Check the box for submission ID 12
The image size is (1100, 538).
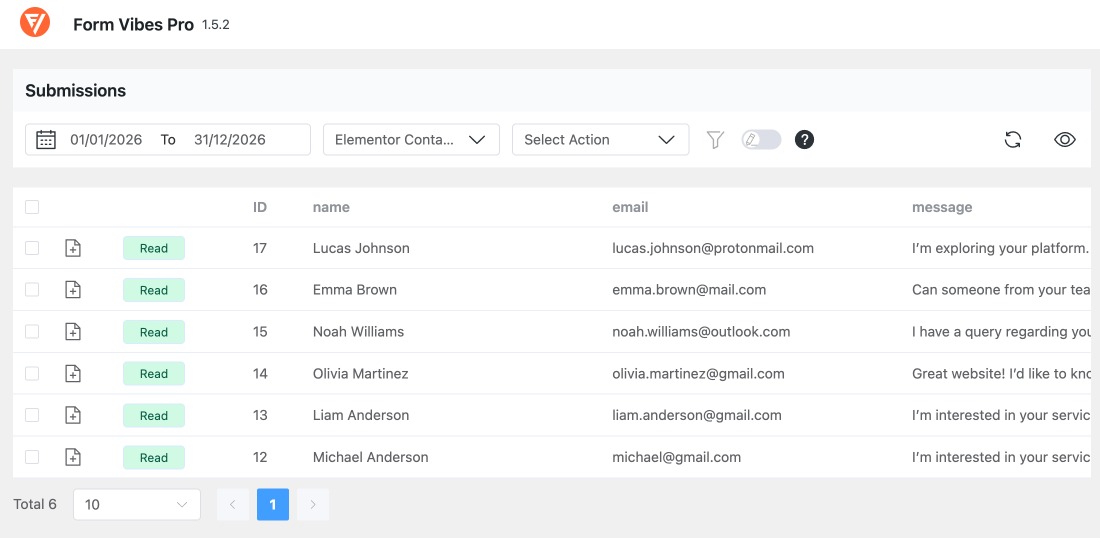pos(32,457)
